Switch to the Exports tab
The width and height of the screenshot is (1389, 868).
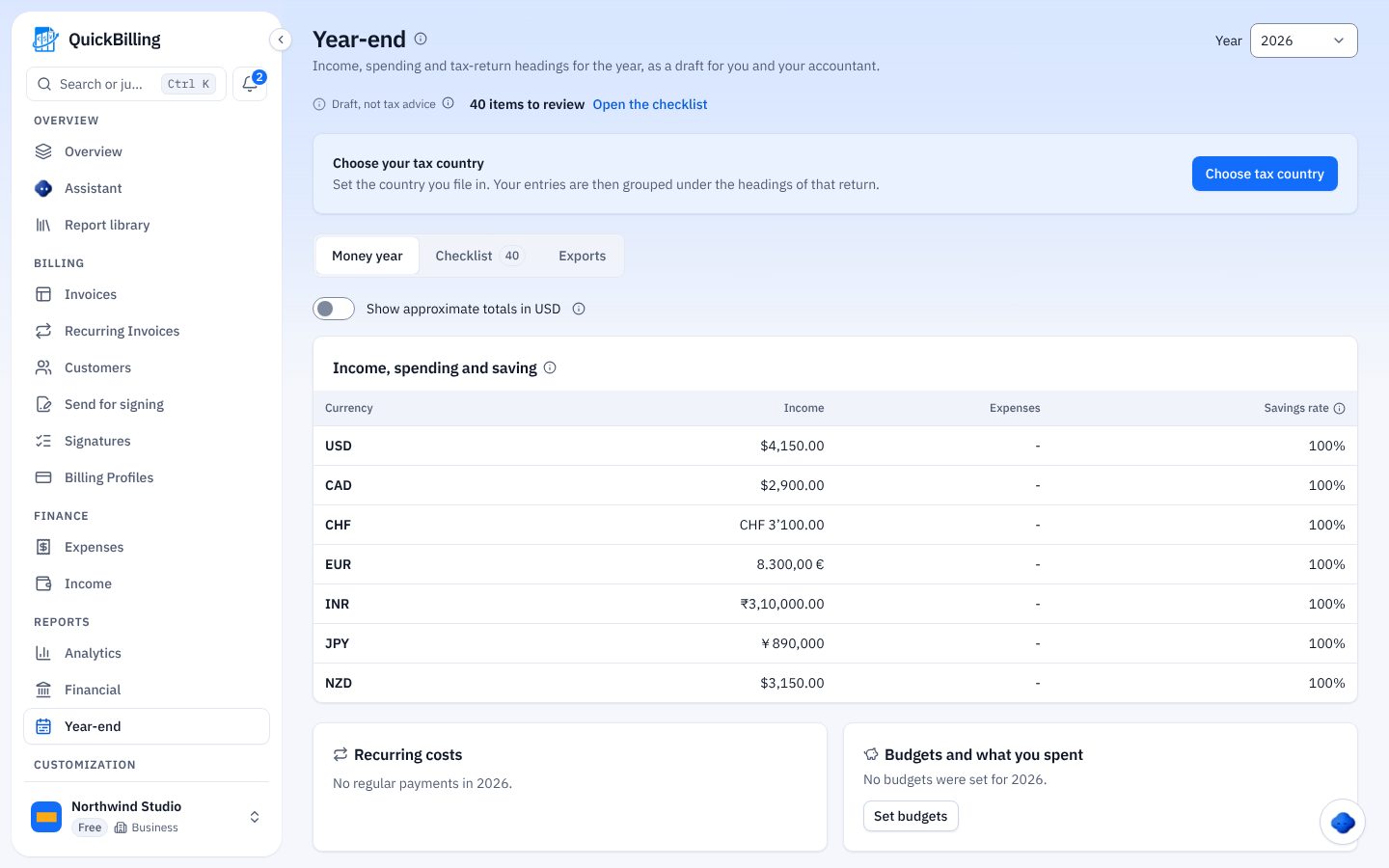tap(583, 256)
